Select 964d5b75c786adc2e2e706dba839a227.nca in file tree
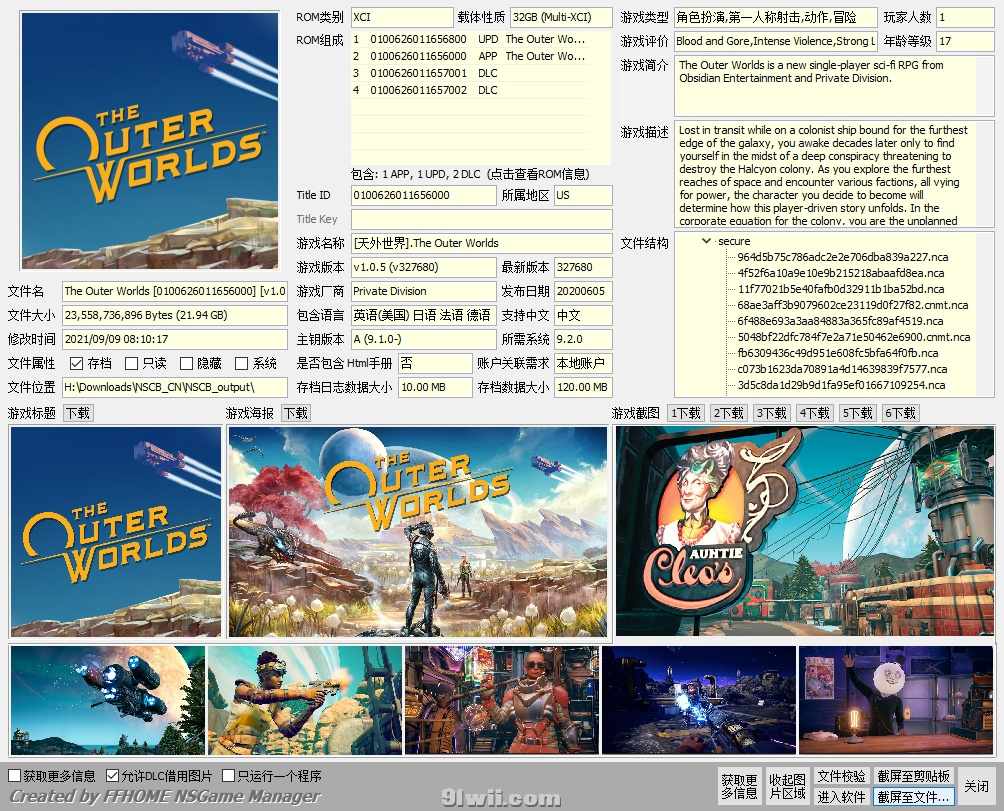 843,257
